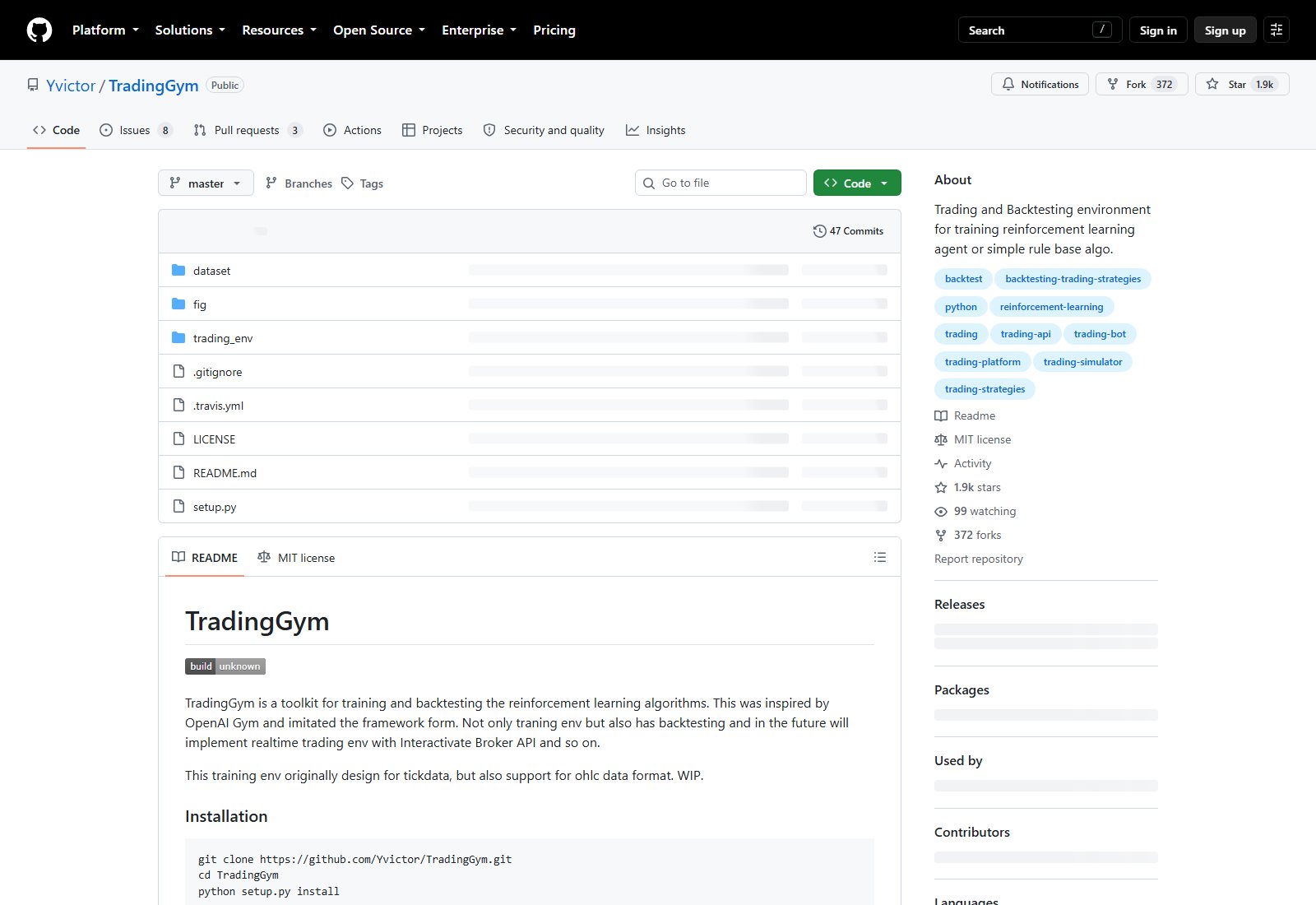Click the reinforcement-learning topic tag
The width and height of the screenshot is (1316, 905).
[1051, 307]
